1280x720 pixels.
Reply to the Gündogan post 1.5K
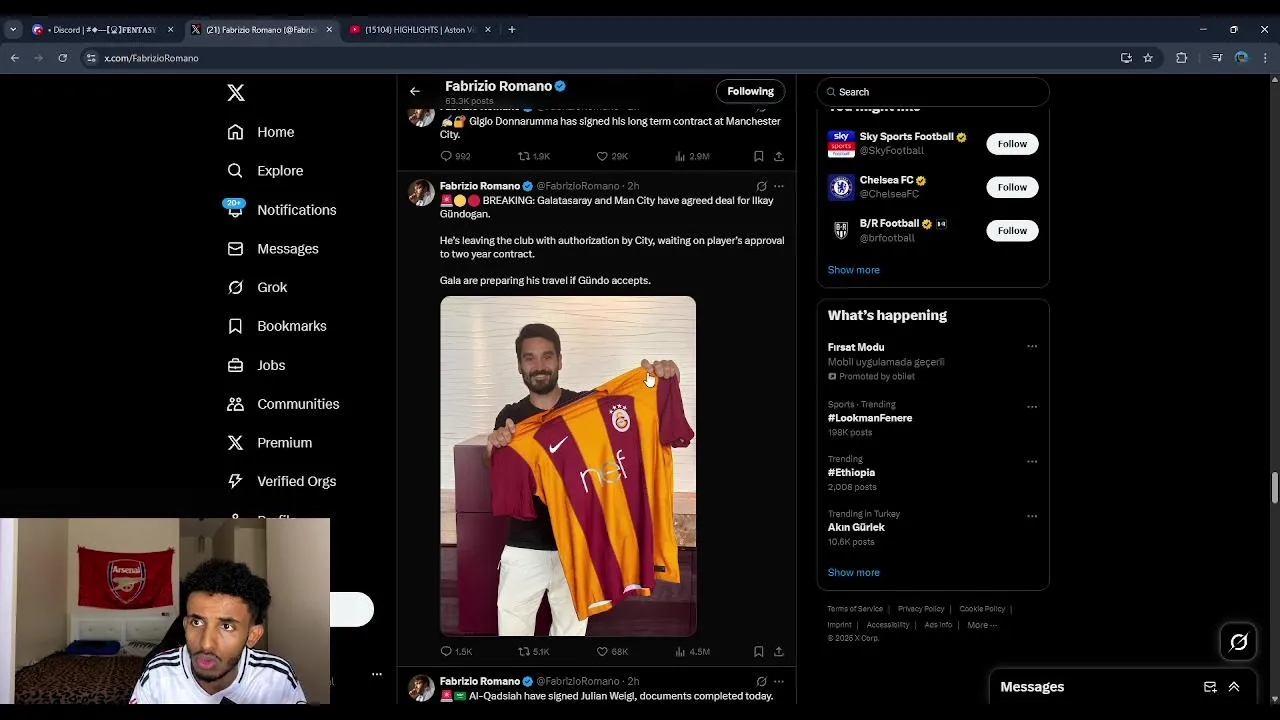(456, 652)
